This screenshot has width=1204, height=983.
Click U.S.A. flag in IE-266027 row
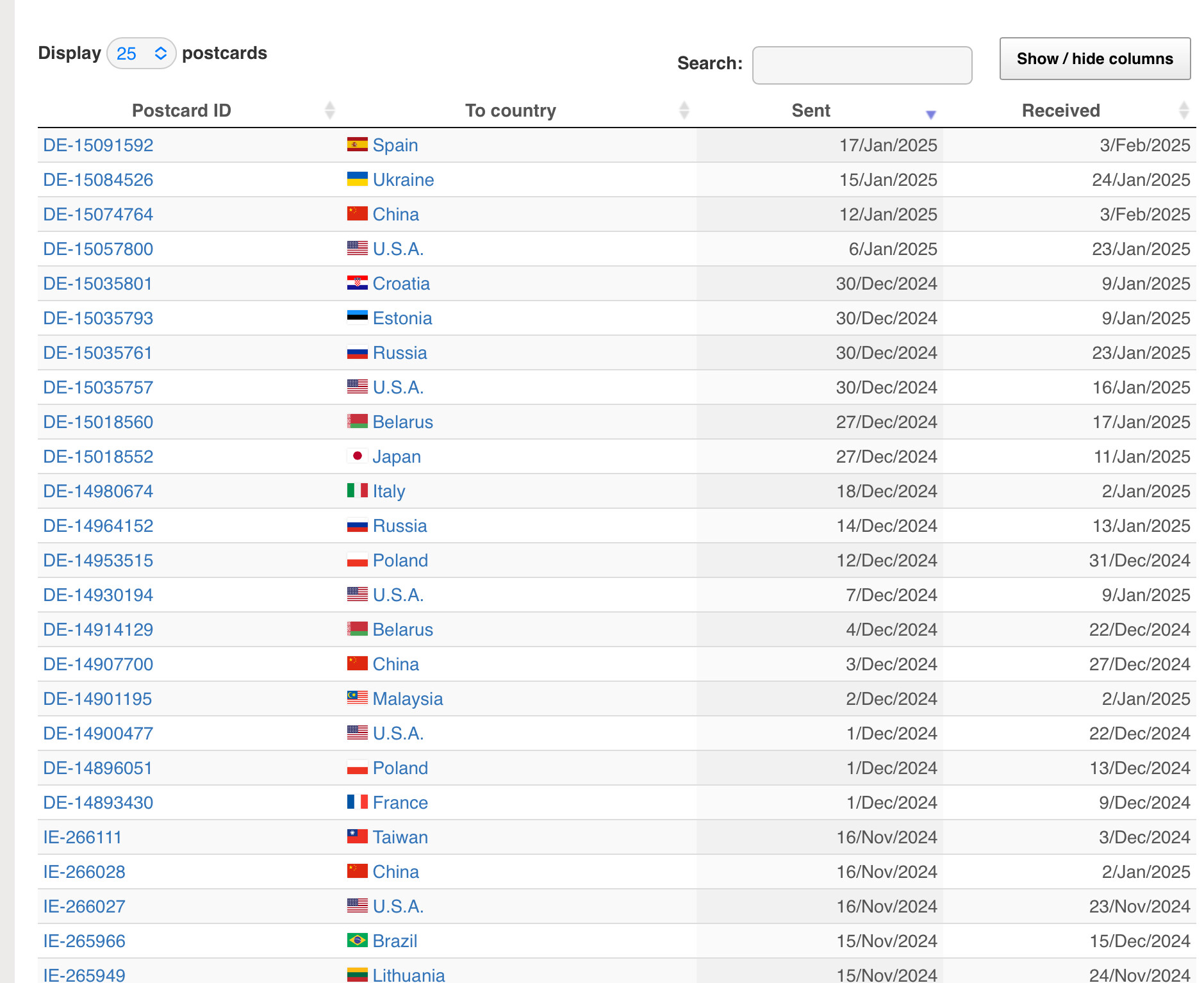[358, 905]
